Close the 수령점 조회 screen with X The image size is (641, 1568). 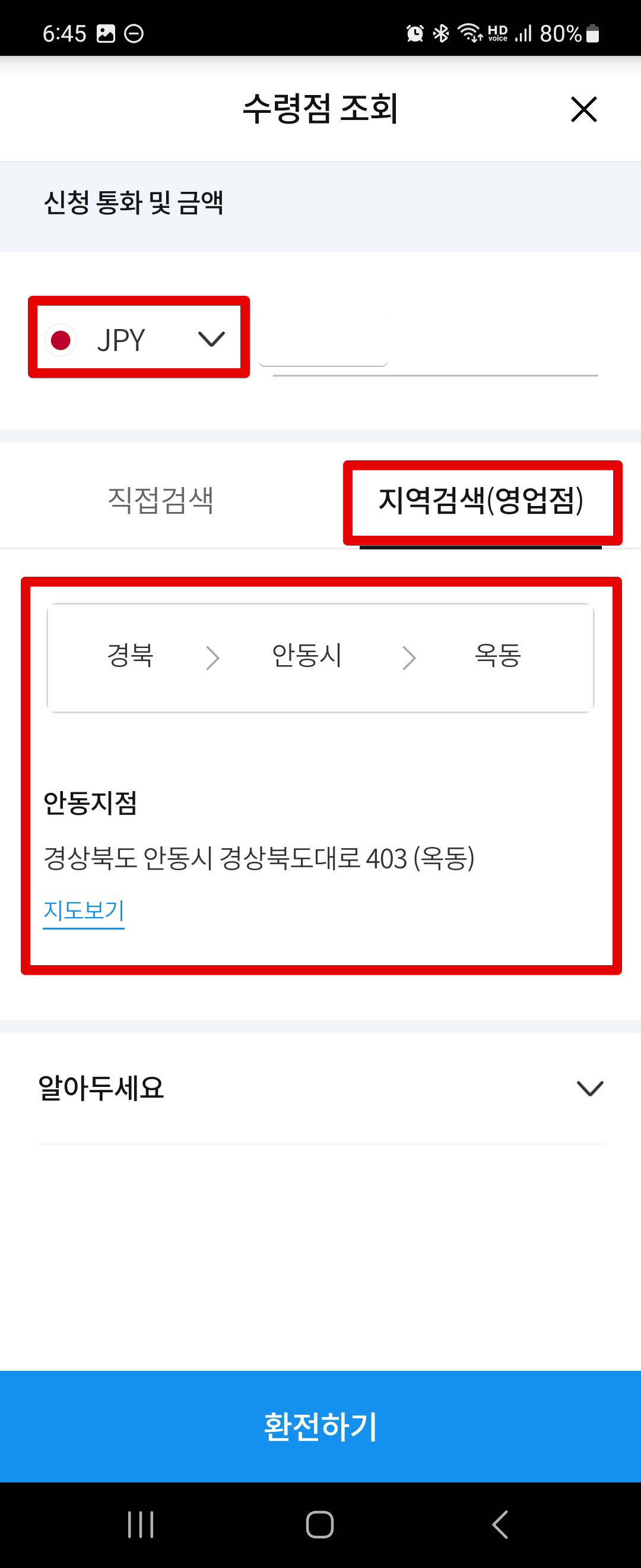tap(584, 109)
